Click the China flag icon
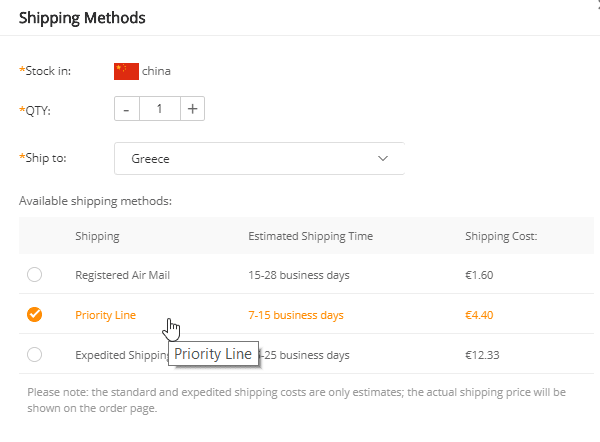The width and height of the screenshot is (600, 442). coord(126,71)
